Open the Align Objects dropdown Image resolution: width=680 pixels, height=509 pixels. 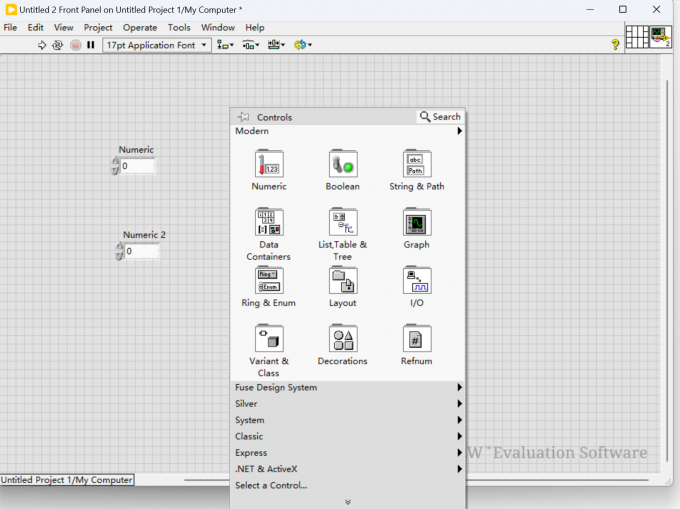coord(225,45)
